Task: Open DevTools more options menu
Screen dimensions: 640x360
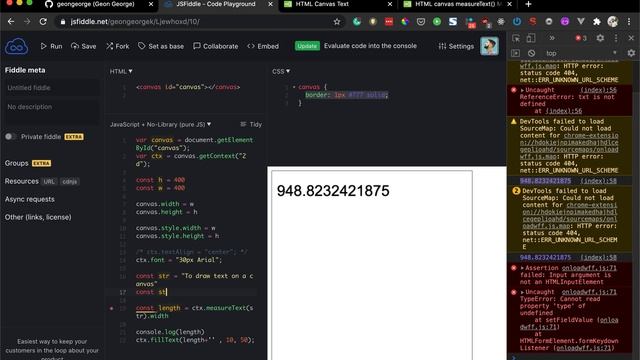Action: pyautogui.click(x=616, y=38)
